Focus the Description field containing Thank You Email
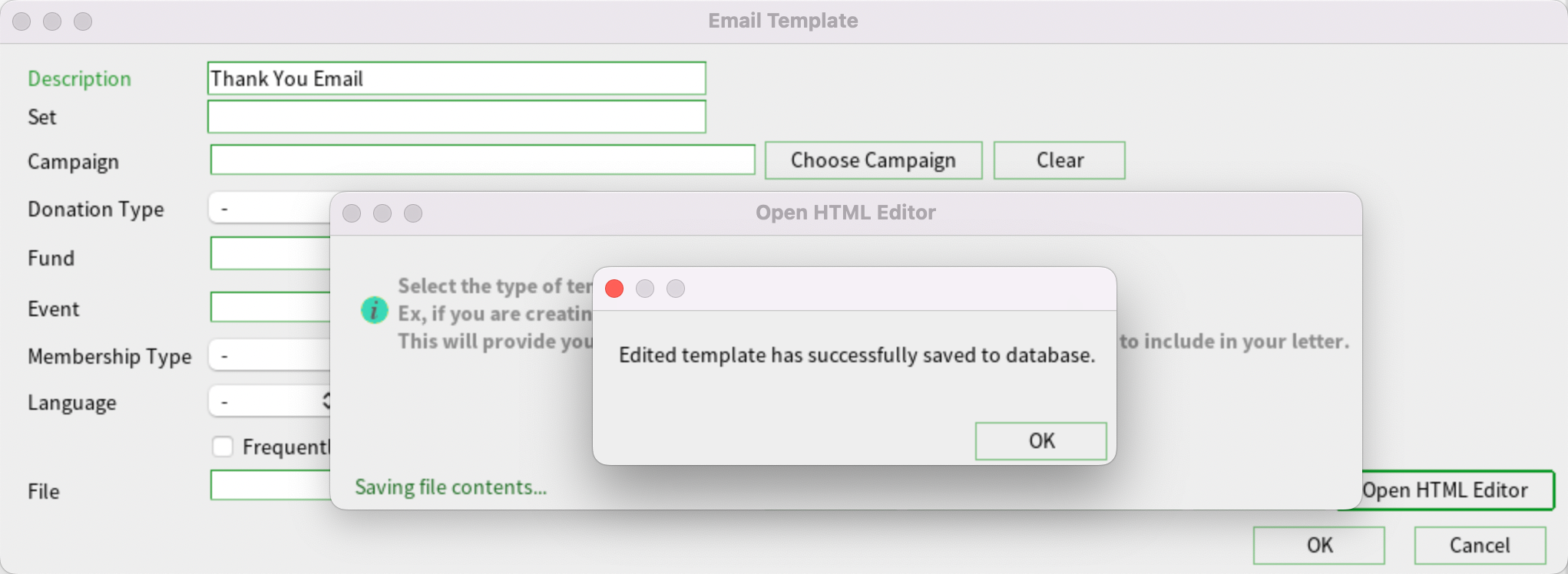 click(457, 78)
